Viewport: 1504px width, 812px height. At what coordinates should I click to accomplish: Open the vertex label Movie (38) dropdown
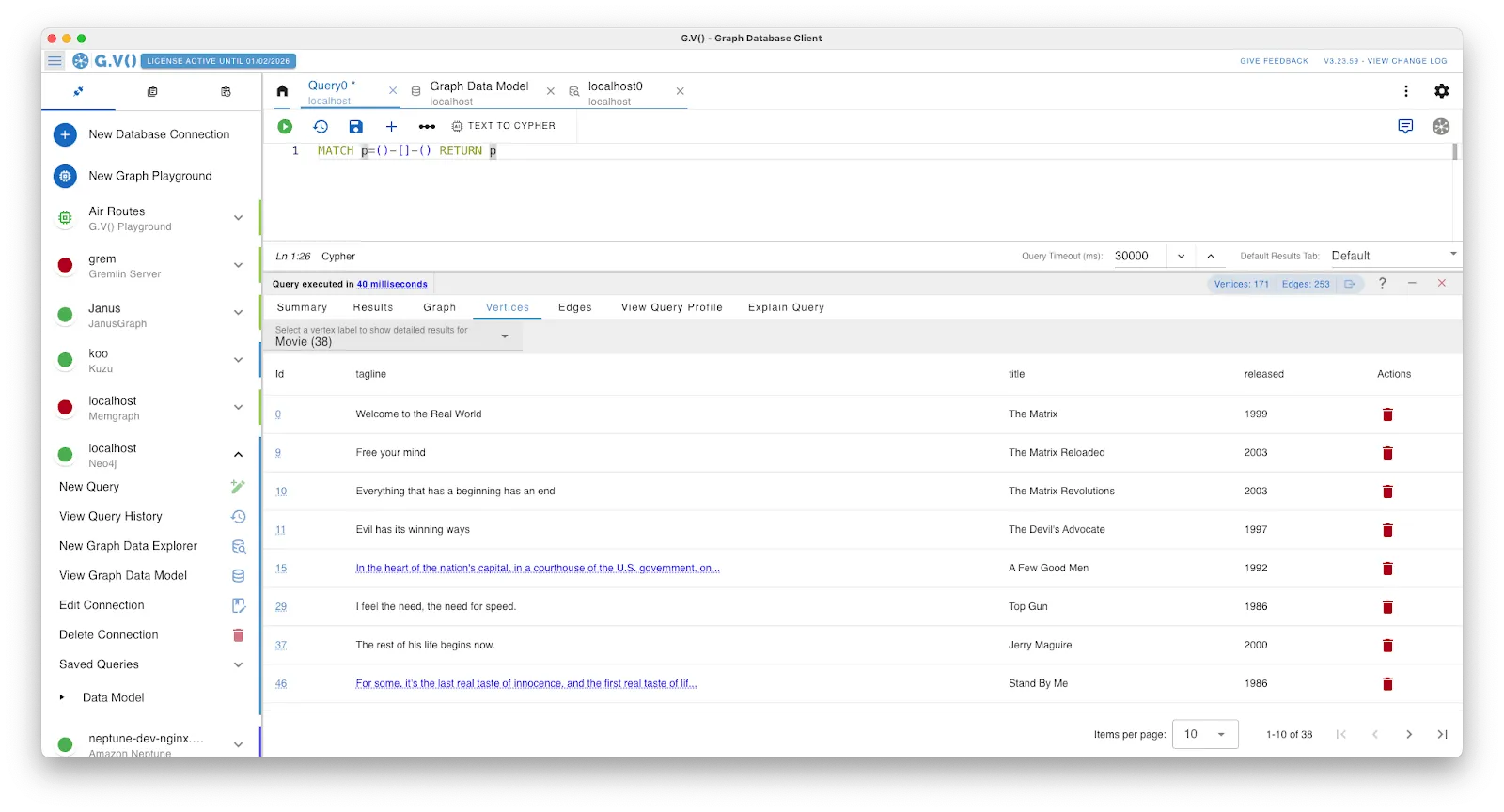(x=393, y=336)
